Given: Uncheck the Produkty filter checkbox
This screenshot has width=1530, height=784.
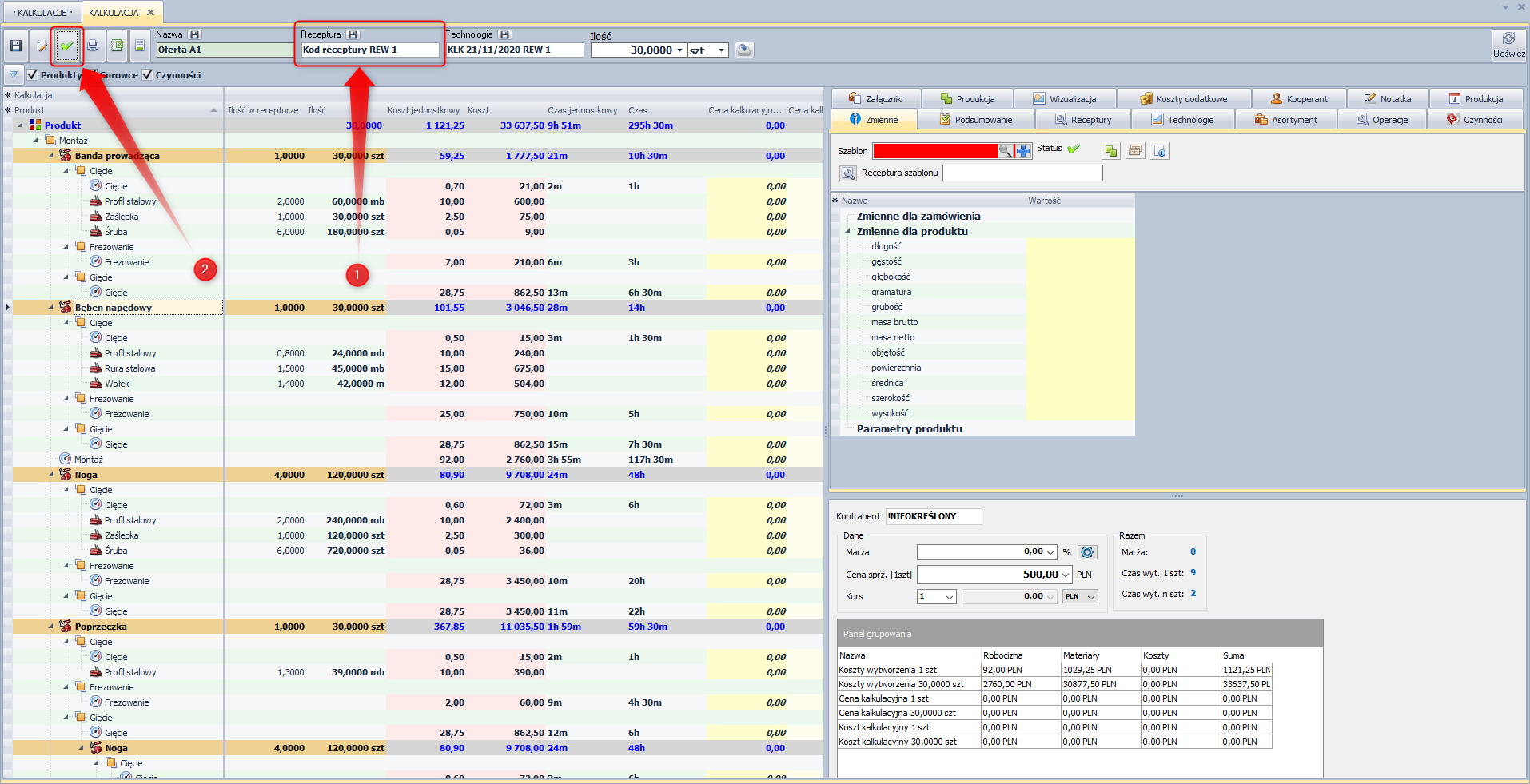Looking at the screenshot, I should 33,75.
